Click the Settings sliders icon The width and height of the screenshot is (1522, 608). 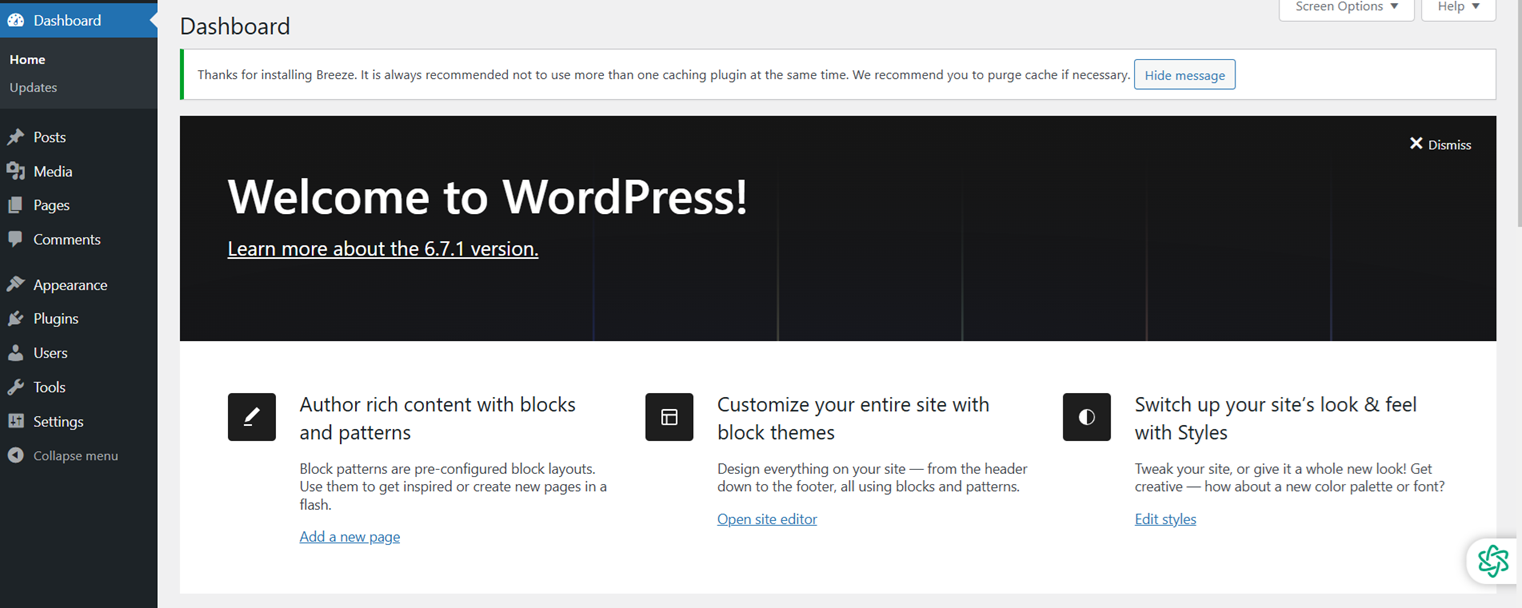[x=16, y=421]
